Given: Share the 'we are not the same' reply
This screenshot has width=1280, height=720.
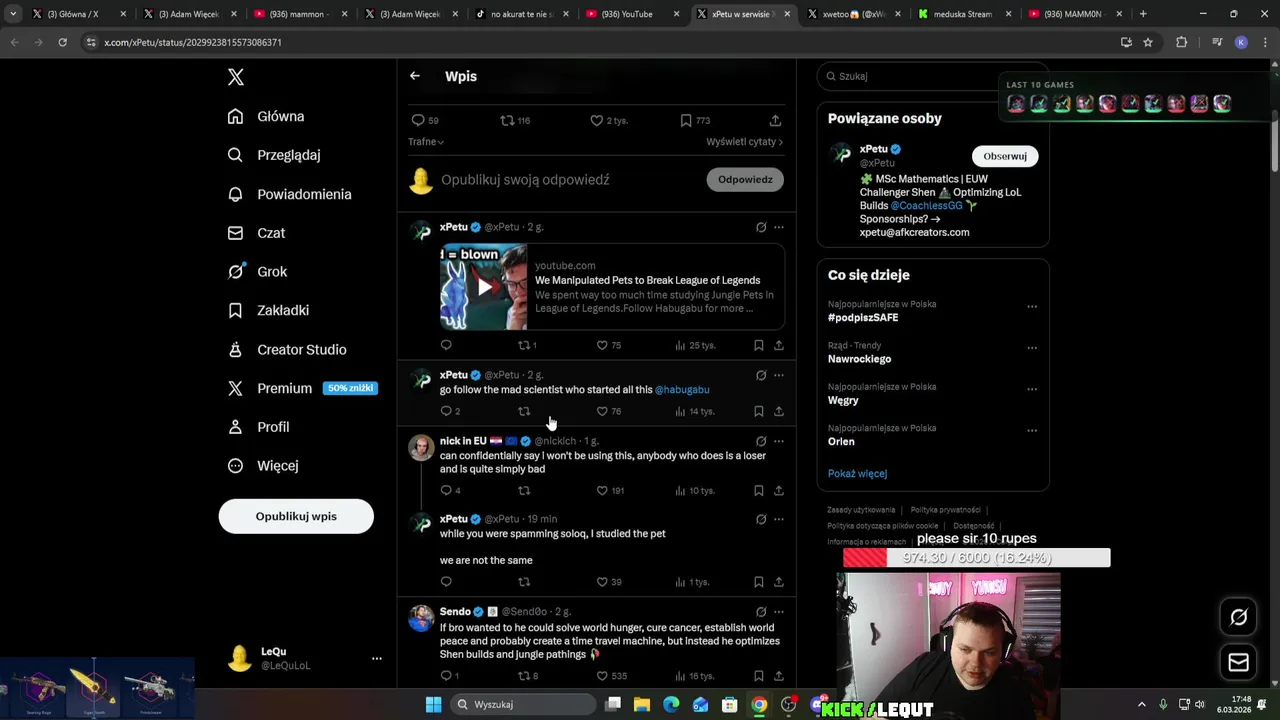Looking at the screenshot, I should click(779, 582).
